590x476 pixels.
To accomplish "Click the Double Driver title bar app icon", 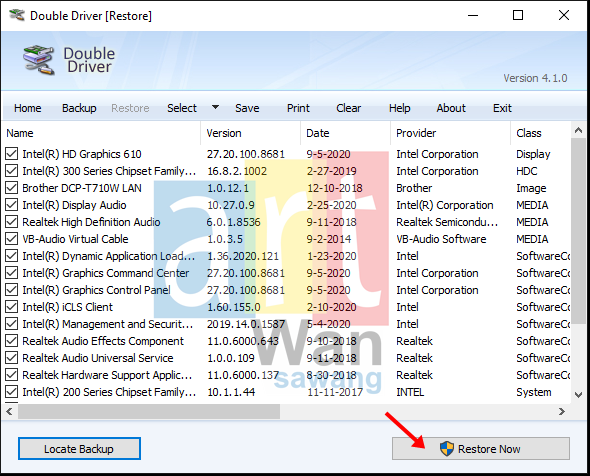I will coord(17,15).
